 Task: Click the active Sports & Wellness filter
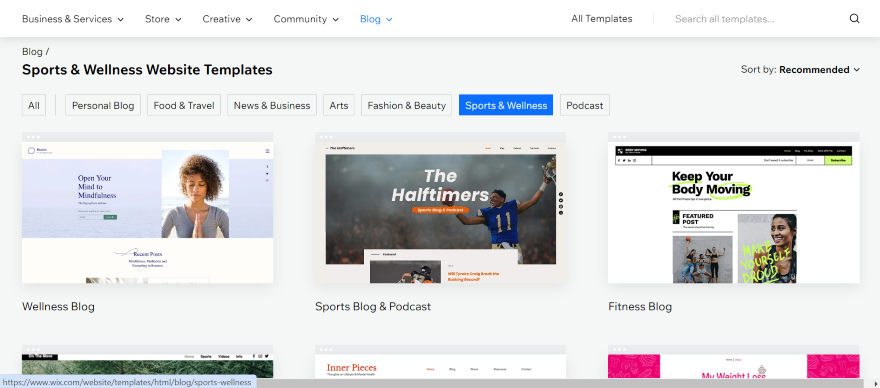[506, 105]
